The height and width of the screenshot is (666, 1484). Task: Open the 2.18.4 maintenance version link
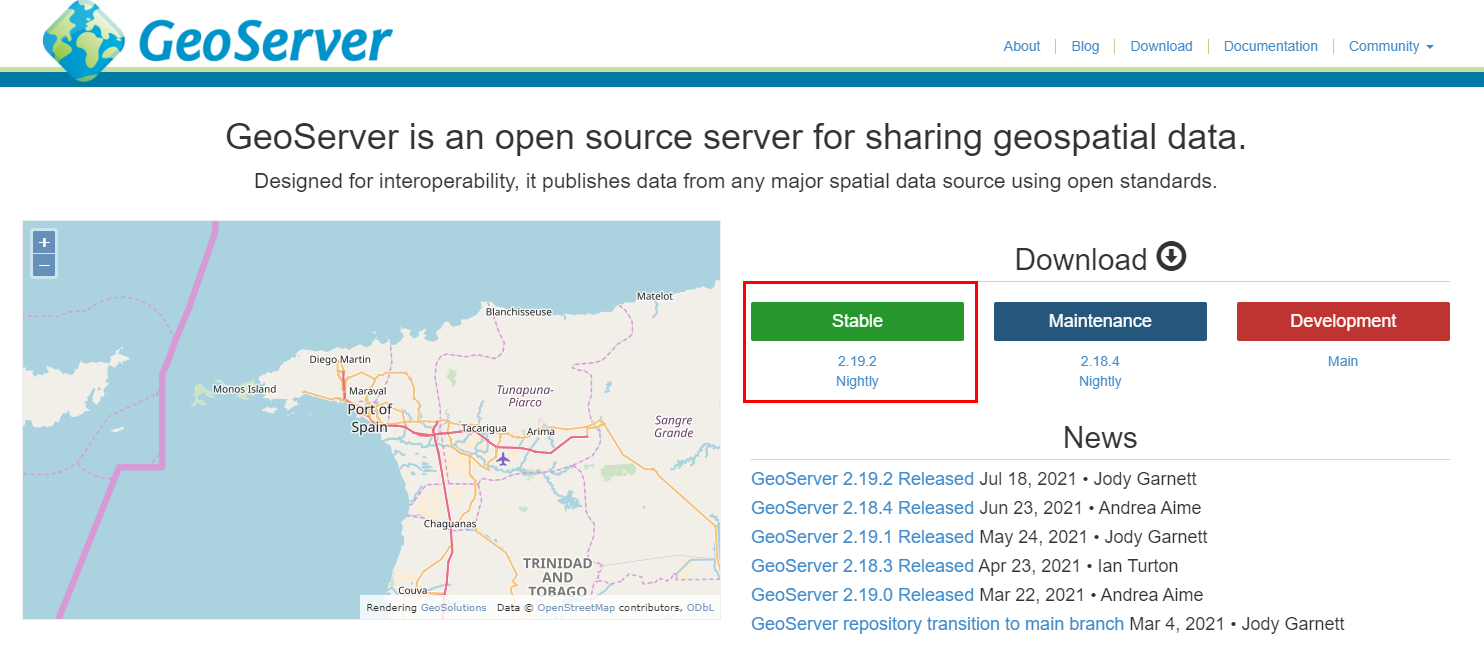1100,361
